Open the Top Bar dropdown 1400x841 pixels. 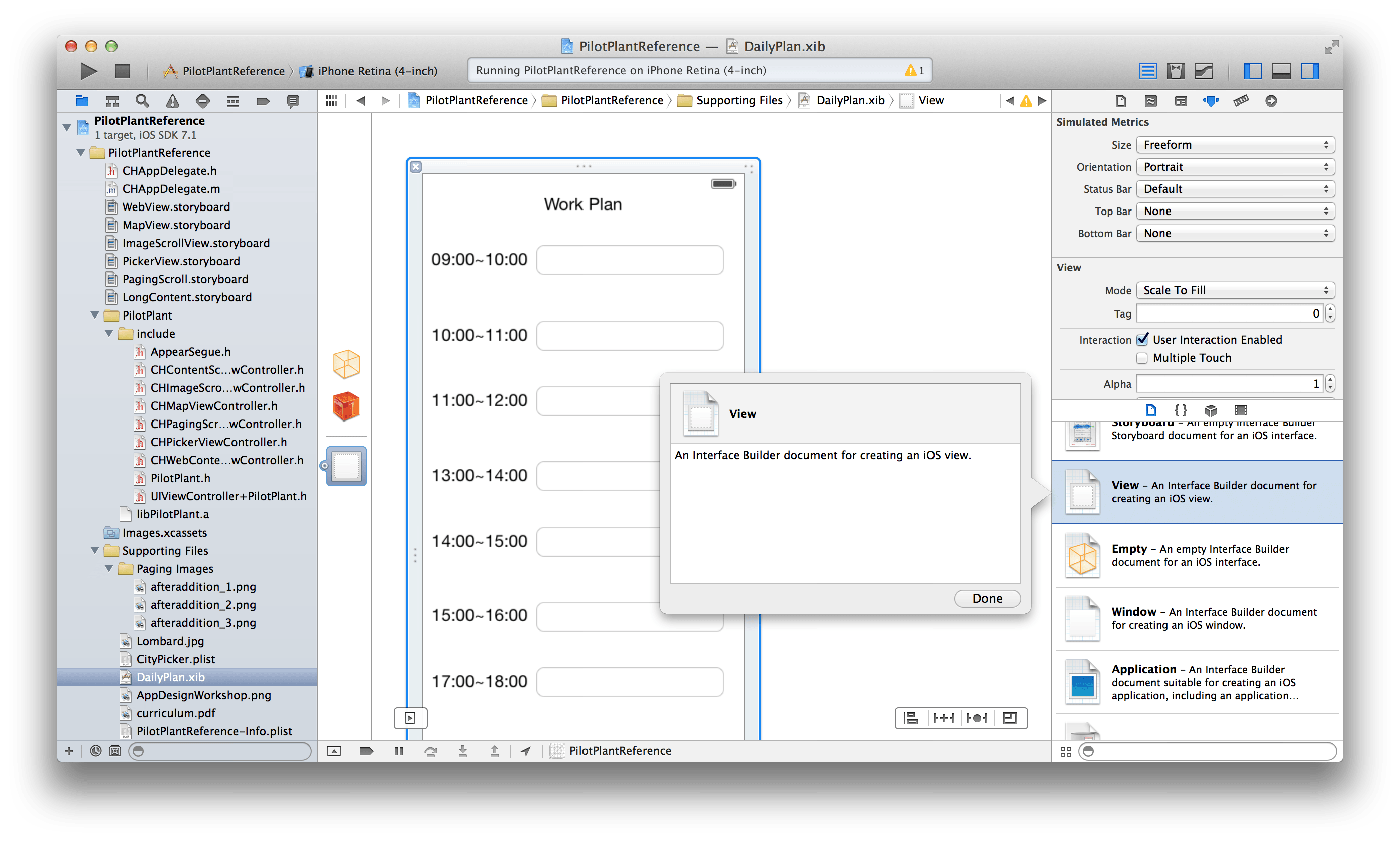(x=1235, y=211)
